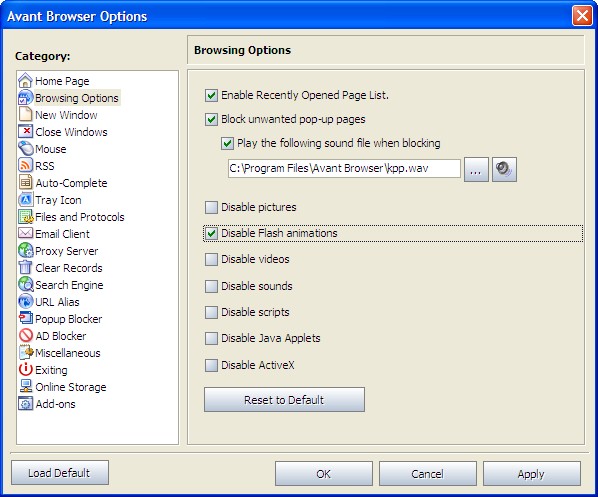Select the Mouse category
The image size is (598, 497).
(x=51, y=149)
